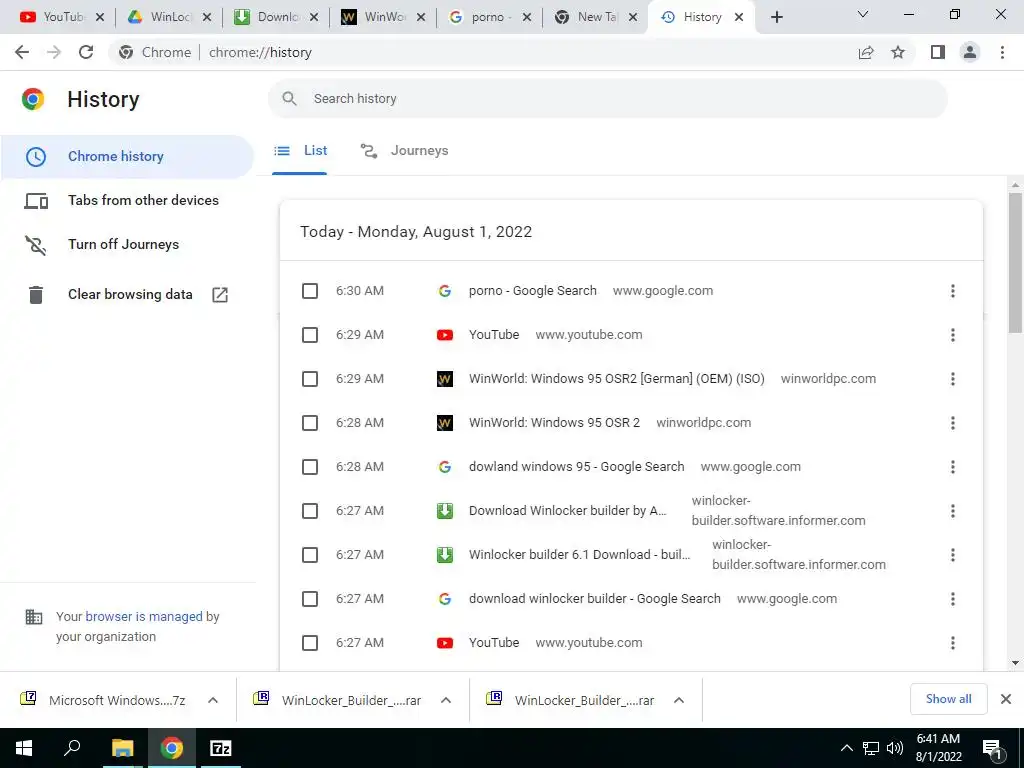Open more actions for 6:27 AM YouTube entry
This screenshot has height=768, width=1024.
pos(953,643)
